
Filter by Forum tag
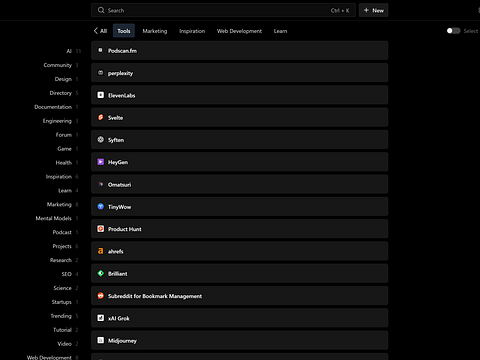pos(64,135)
